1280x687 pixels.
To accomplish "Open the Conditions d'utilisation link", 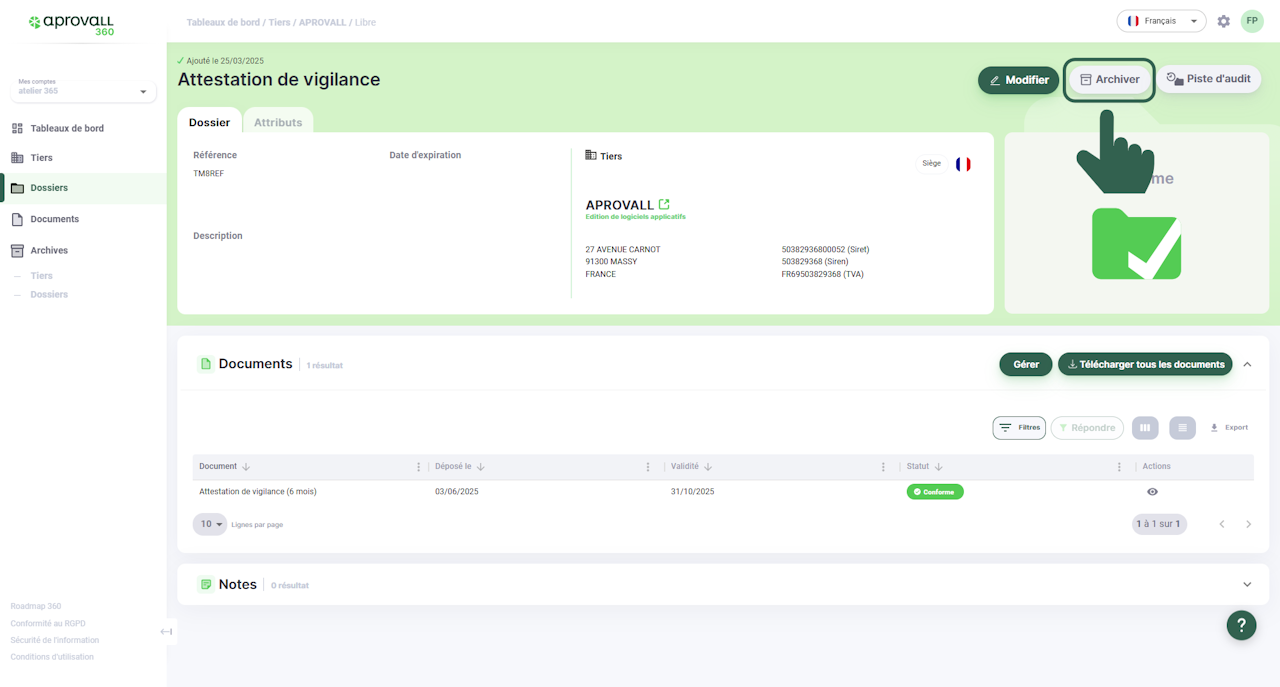I will tap(52, 657).
